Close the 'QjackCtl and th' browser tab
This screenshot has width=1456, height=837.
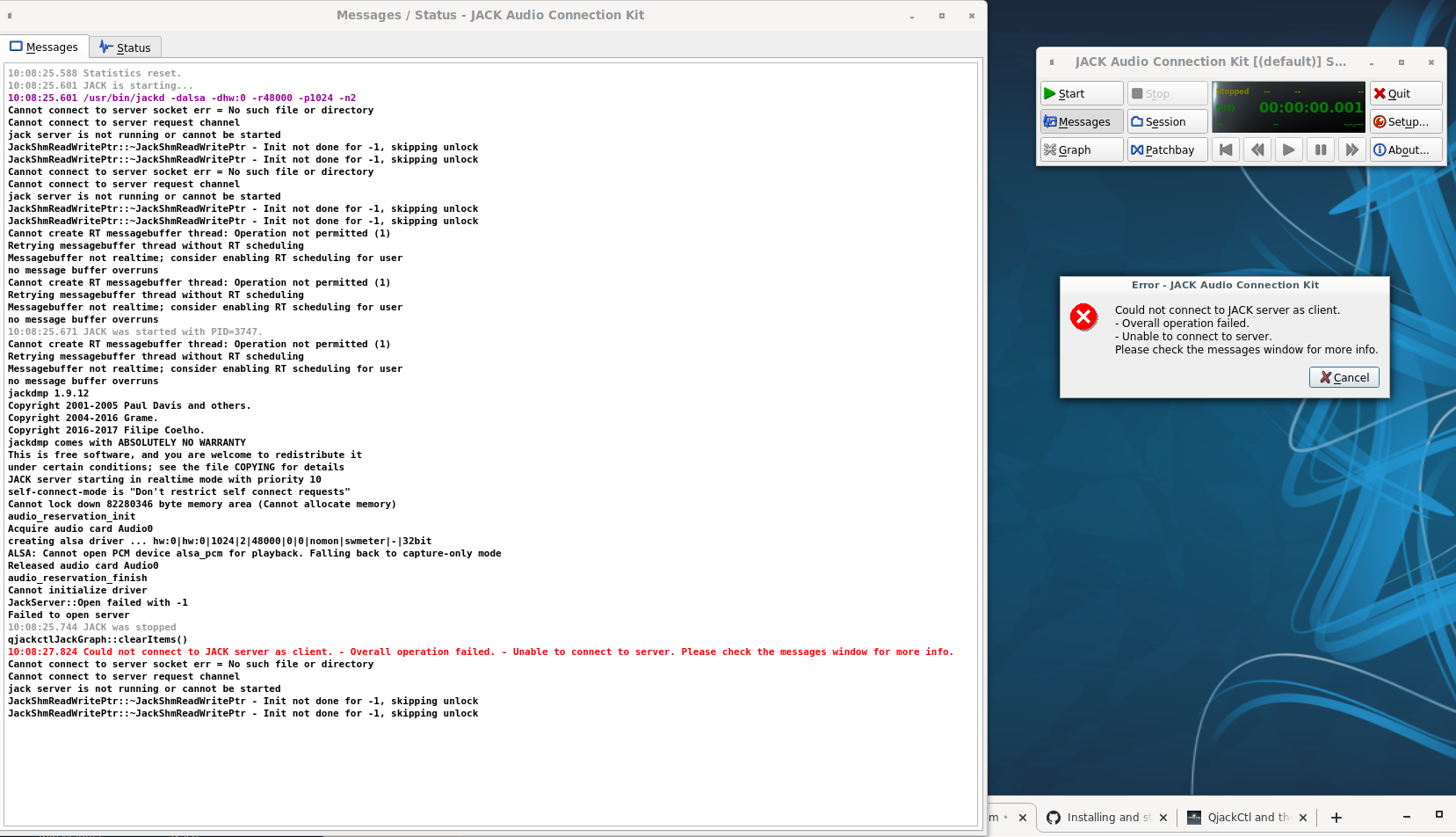tap(1303, 818)
